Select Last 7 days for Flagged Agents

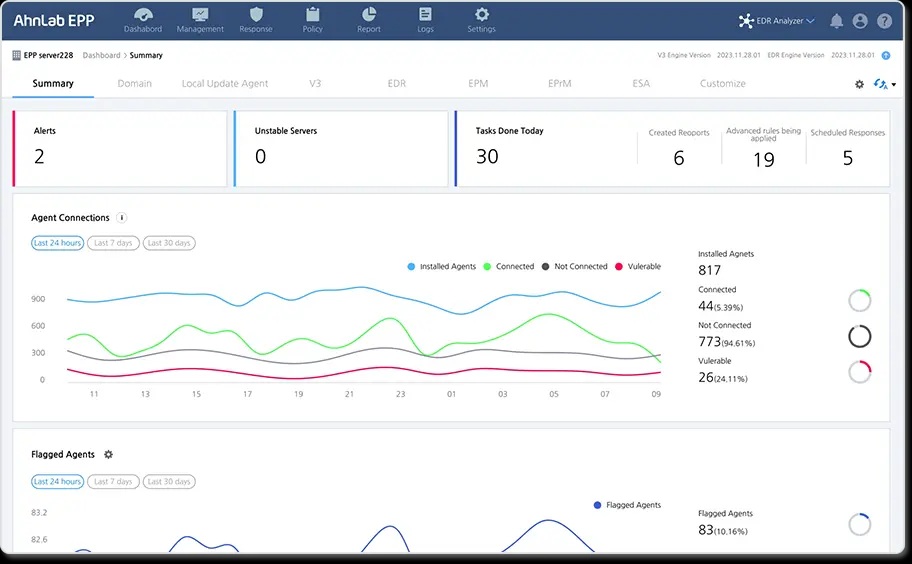[113, 481]
